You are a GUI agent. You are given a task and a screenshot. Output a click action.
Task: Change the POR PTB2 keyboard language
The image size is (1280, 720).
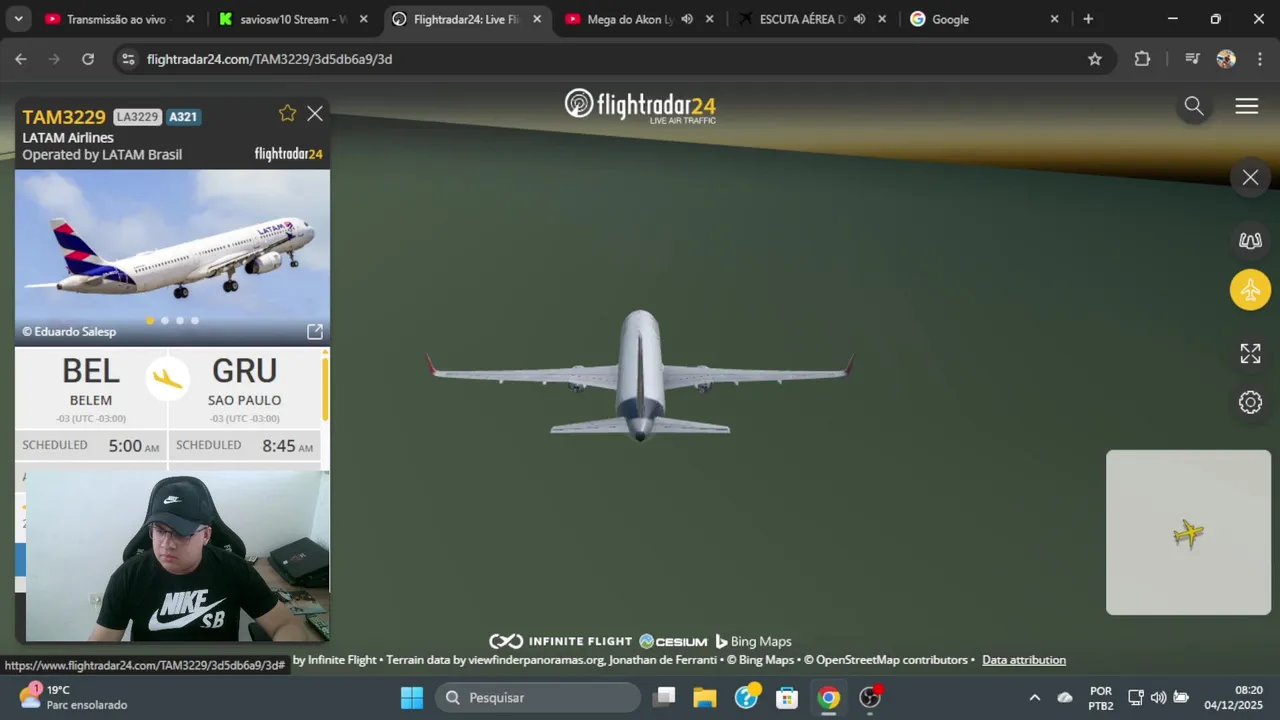[x=1101, y=697]
